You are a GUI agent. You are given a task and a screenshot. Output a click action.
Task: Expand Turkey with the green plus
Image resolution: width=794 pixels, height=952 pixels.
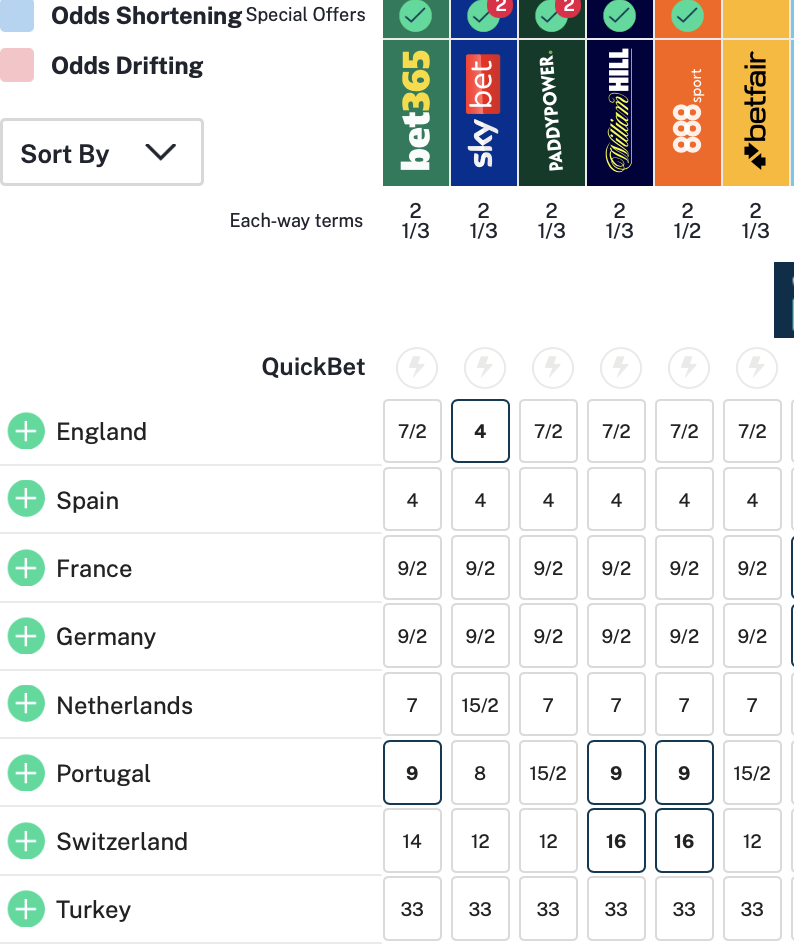click(x=26, y=910)
